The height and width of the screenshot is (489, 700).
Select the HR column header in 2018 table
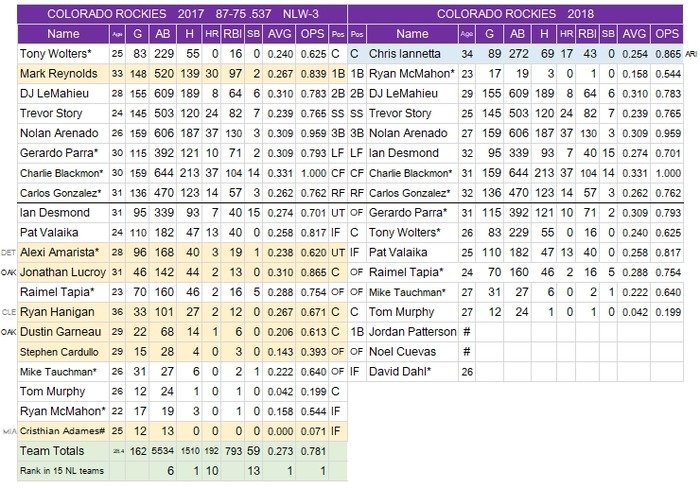[x=566, y=34]
